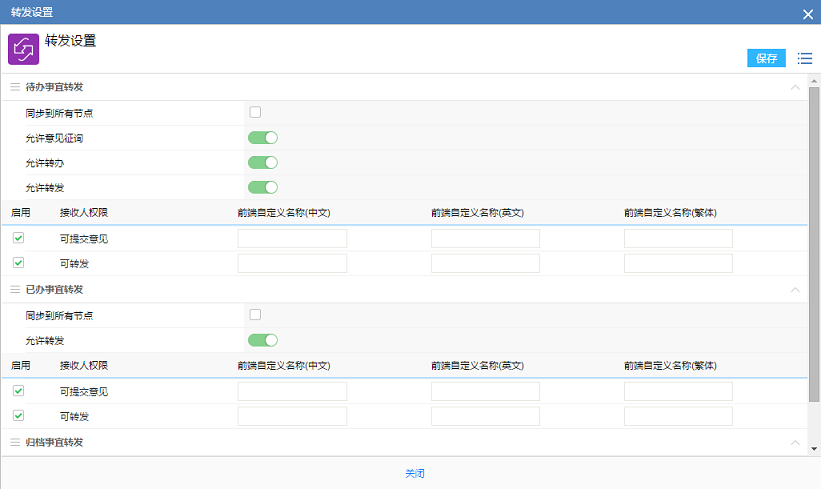Click Traditional name field for 已办 可提交意见

(x=678, y=392)
